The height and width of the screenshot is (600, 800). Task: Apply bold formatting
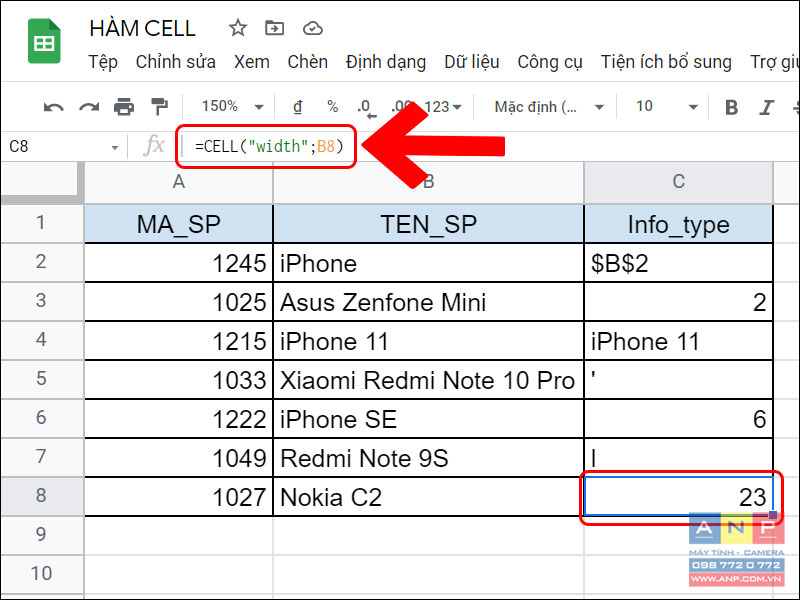click(731, 107)
